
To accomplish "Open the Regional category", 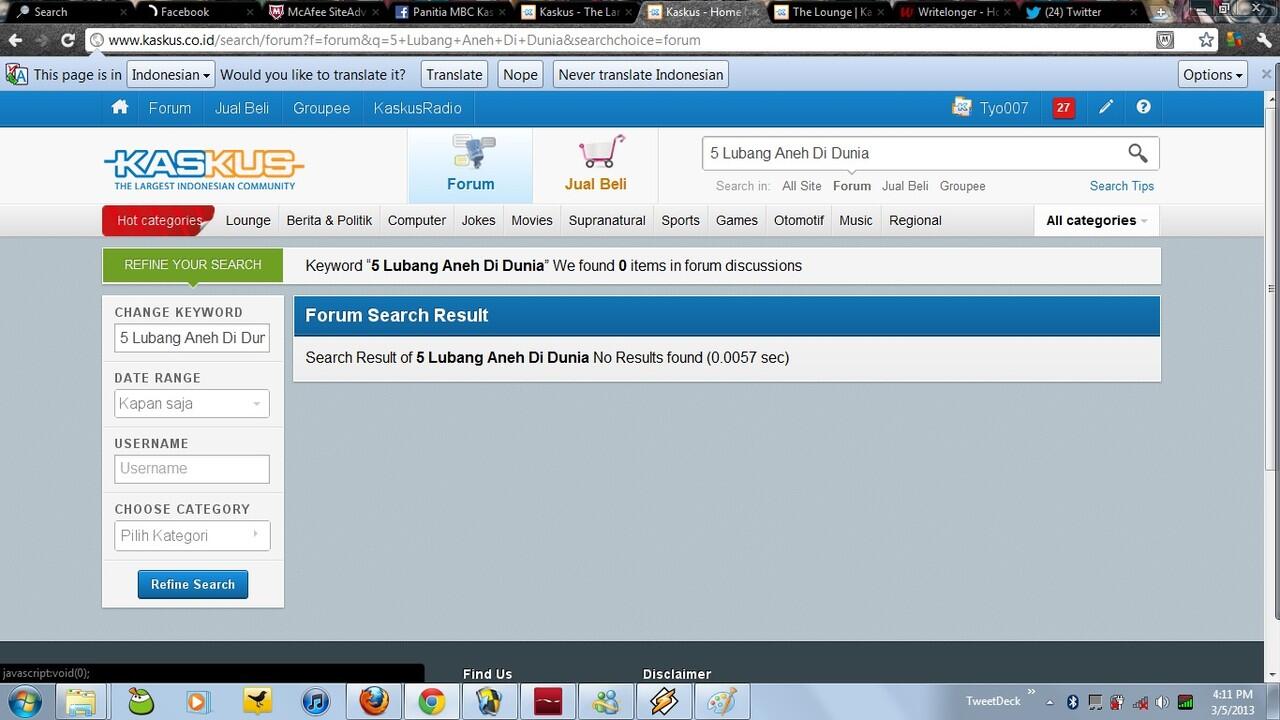I will (915, 220).
